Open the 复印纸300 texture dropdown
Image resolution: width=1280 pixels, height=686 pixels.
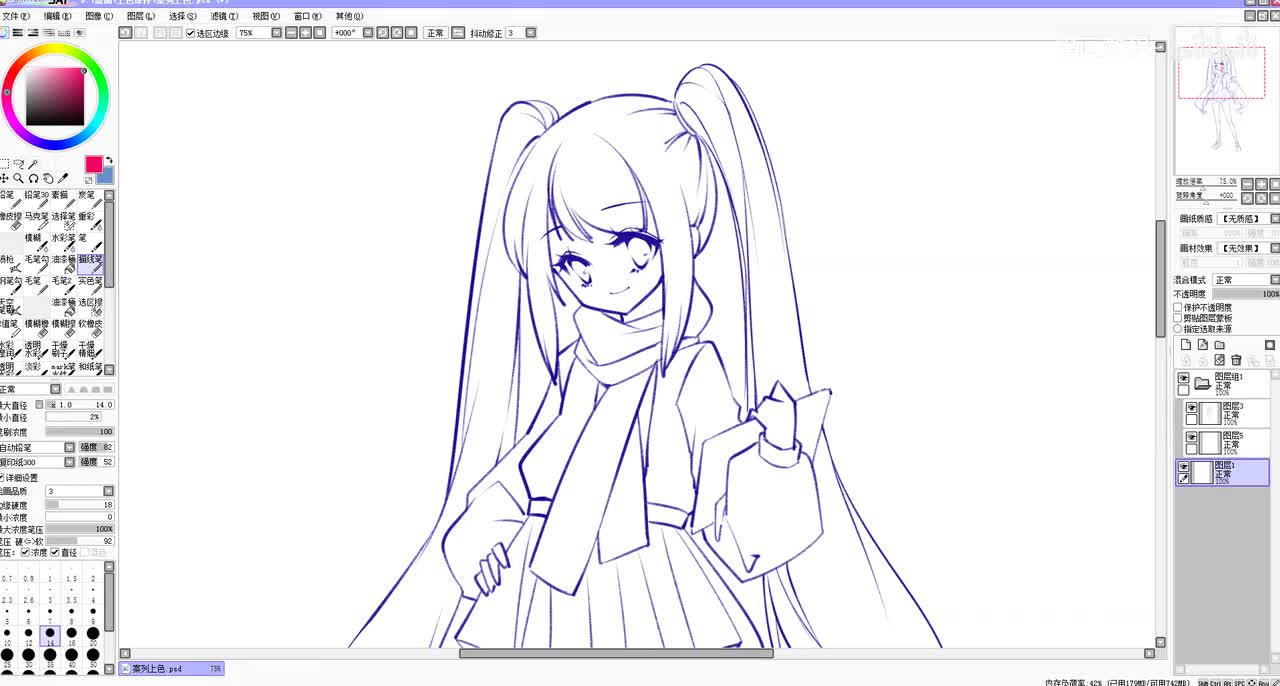[x=69, y=462]
